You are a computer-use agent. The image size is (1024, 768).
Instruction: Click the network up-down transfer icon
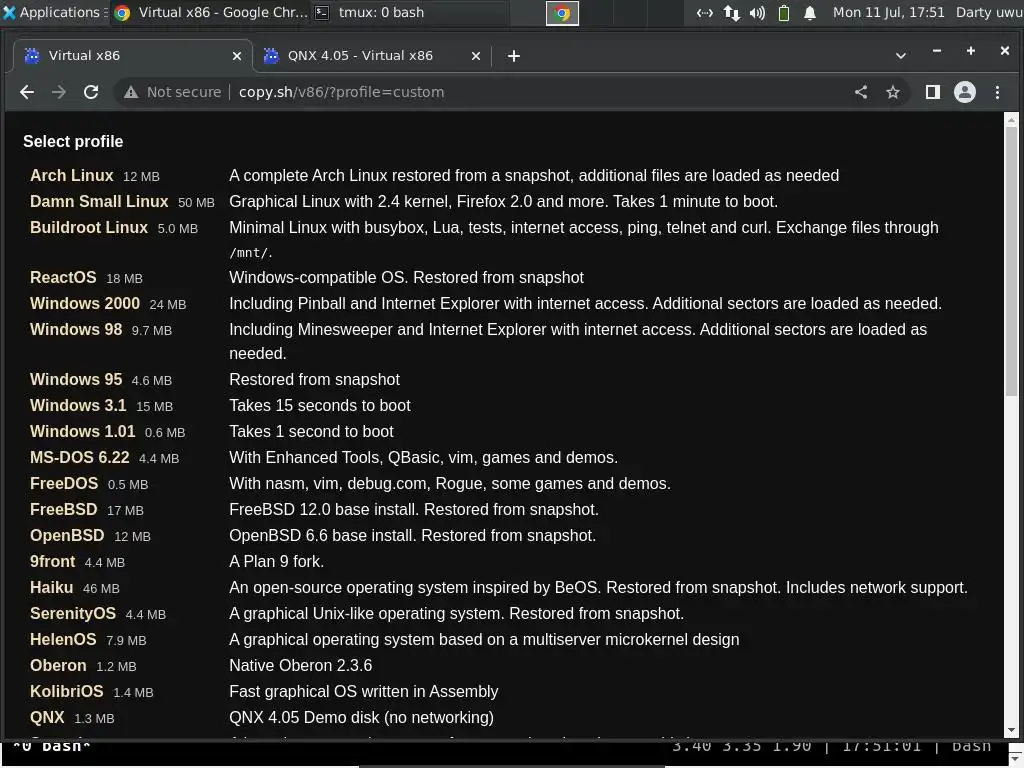(x=731, y=12)
